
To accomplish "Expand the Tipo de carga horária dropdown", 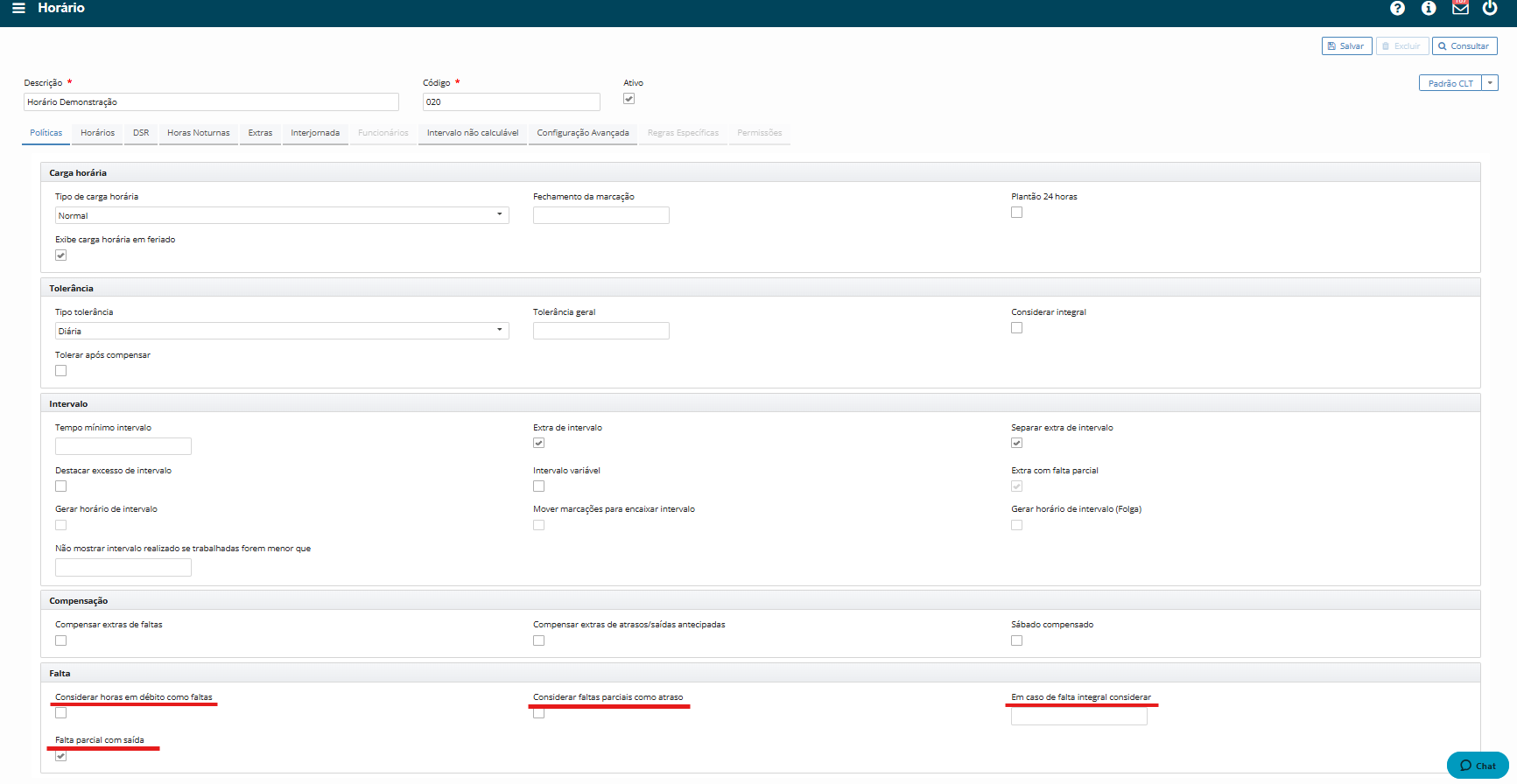I will (282, 215).
